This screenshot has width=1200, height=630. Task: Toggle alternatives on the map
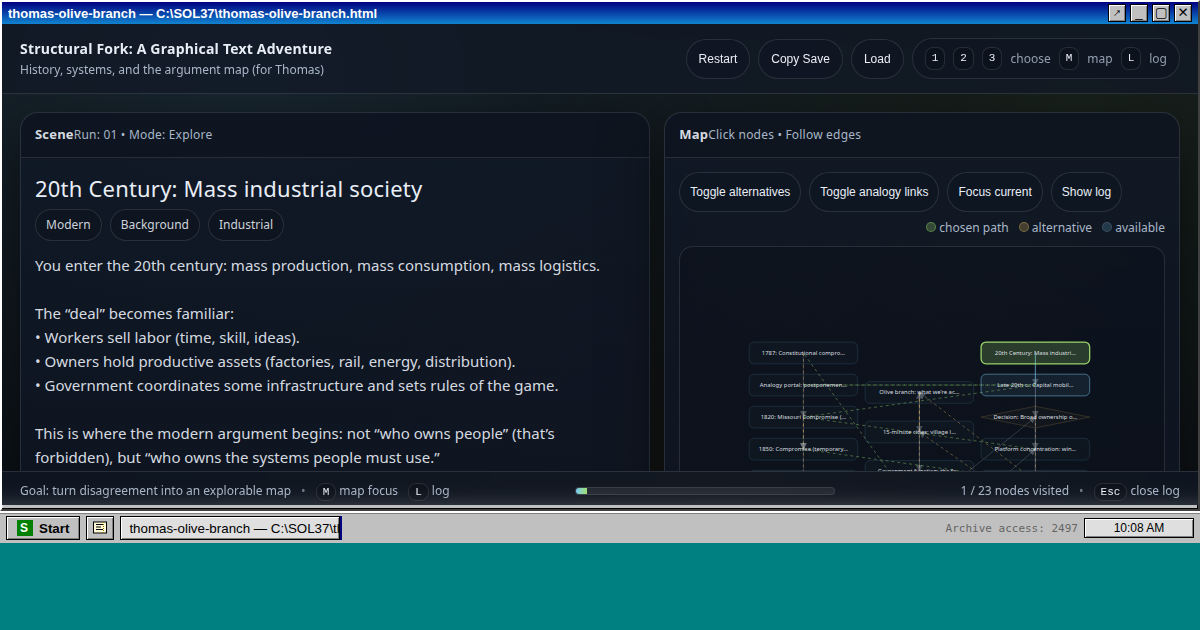point(740,192)
